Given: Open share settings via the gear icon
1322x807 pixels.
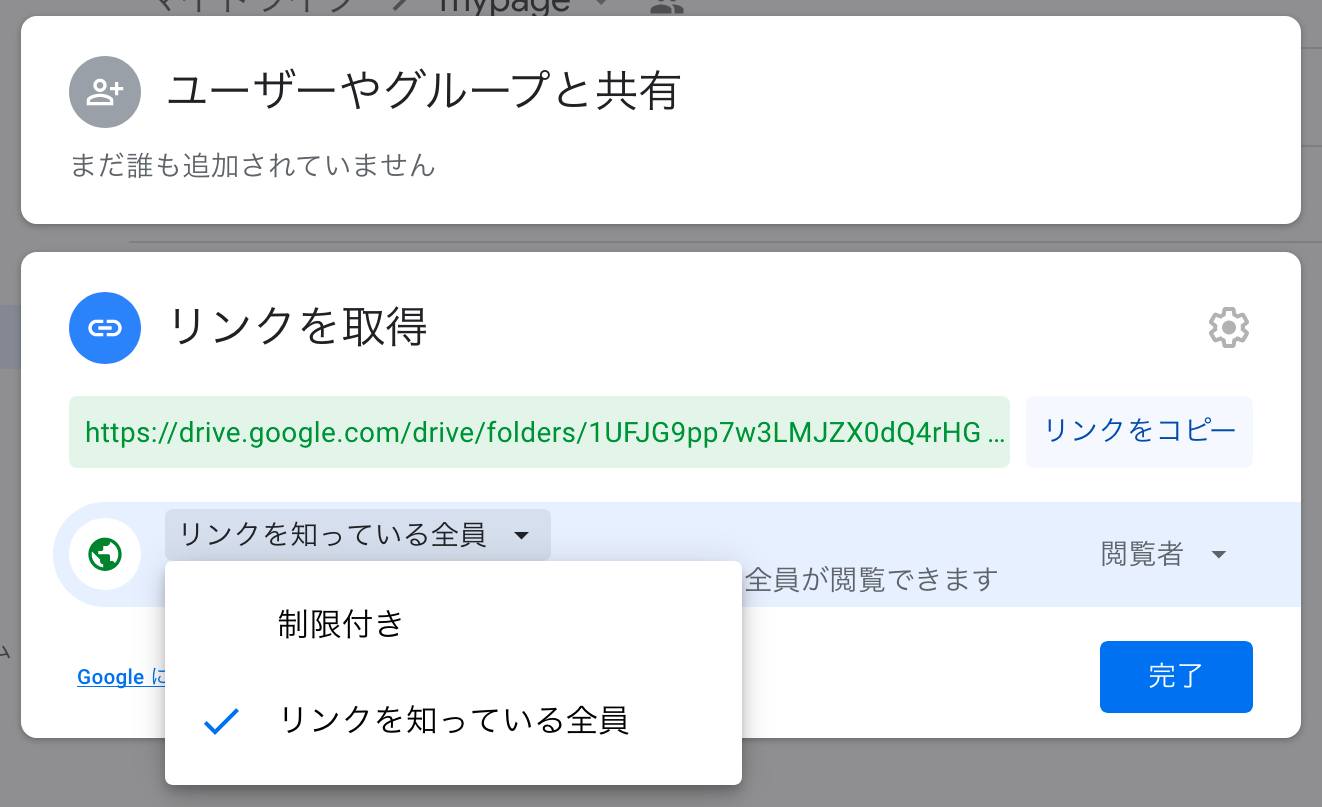Looking at the screenshot, I should (1229, 327).
